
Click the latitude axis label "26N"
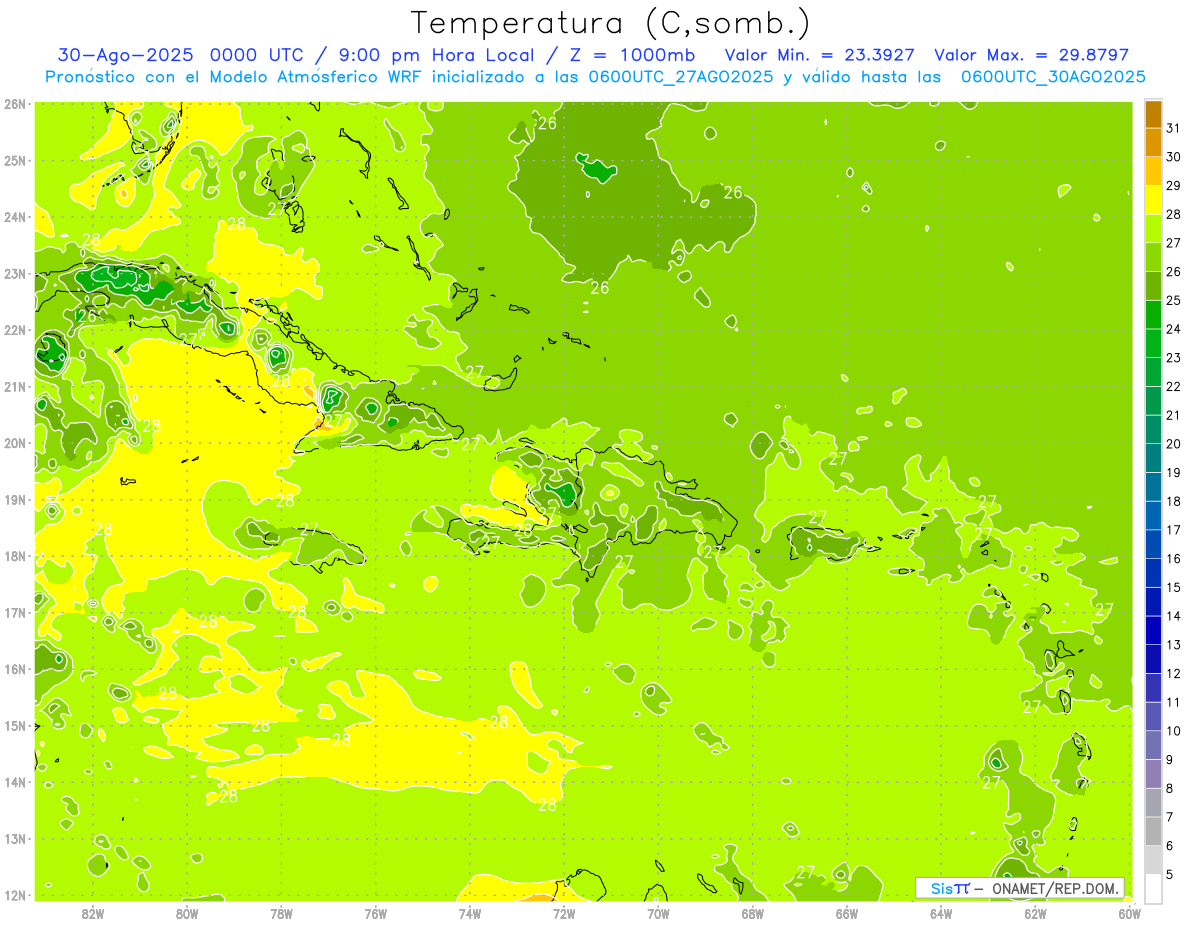(x=16, y=104)
